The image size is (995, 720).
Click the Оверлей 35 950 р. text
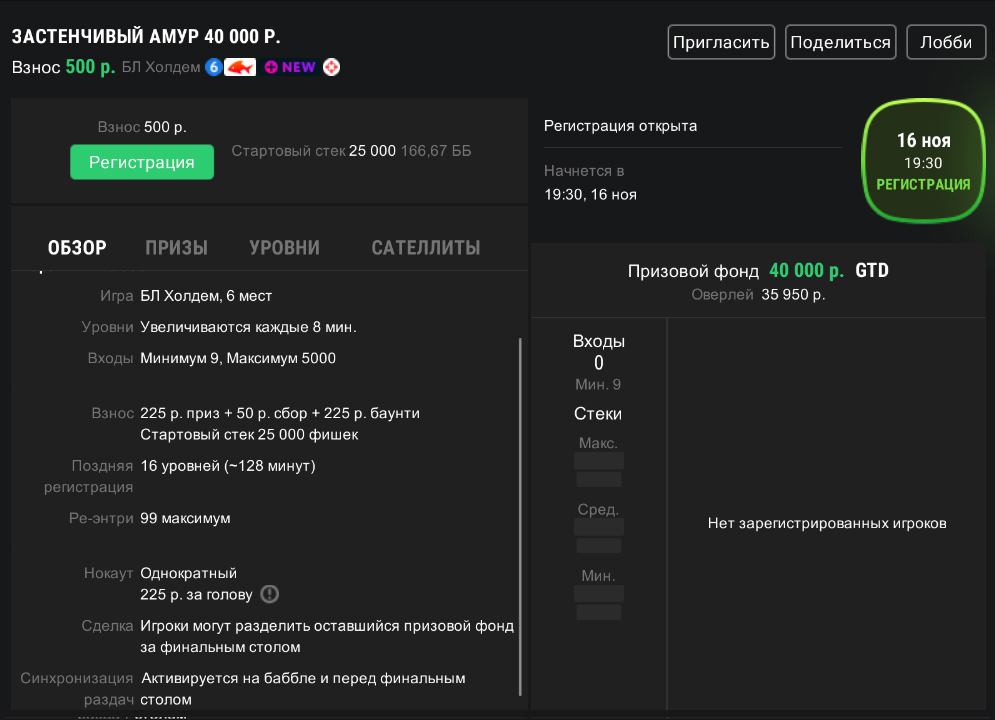[758, 295]
